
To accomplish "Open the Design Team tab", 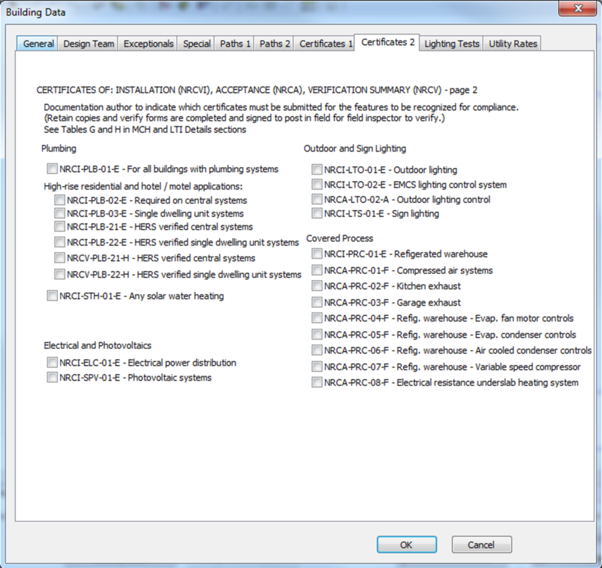I will [89, 44].
